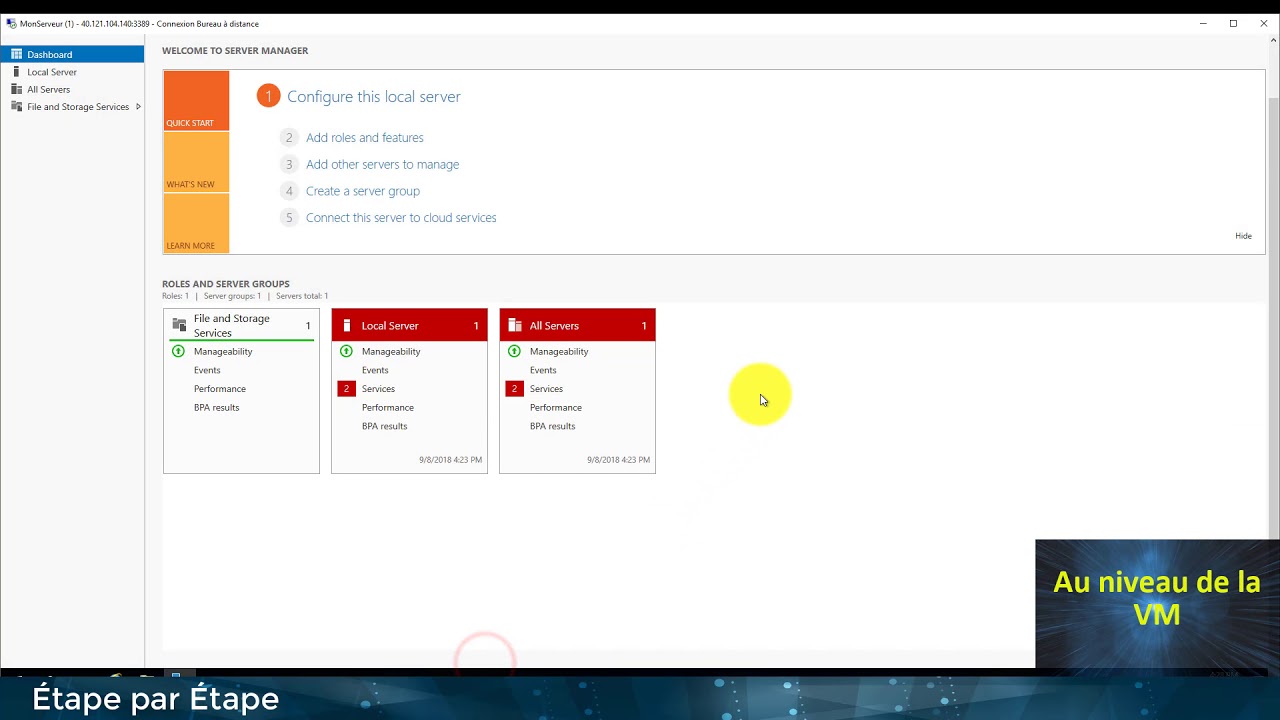Click green manageability icon in All Servers tile
The image size is (1280, 720).
pyautogui.click(x=514, y=351)
